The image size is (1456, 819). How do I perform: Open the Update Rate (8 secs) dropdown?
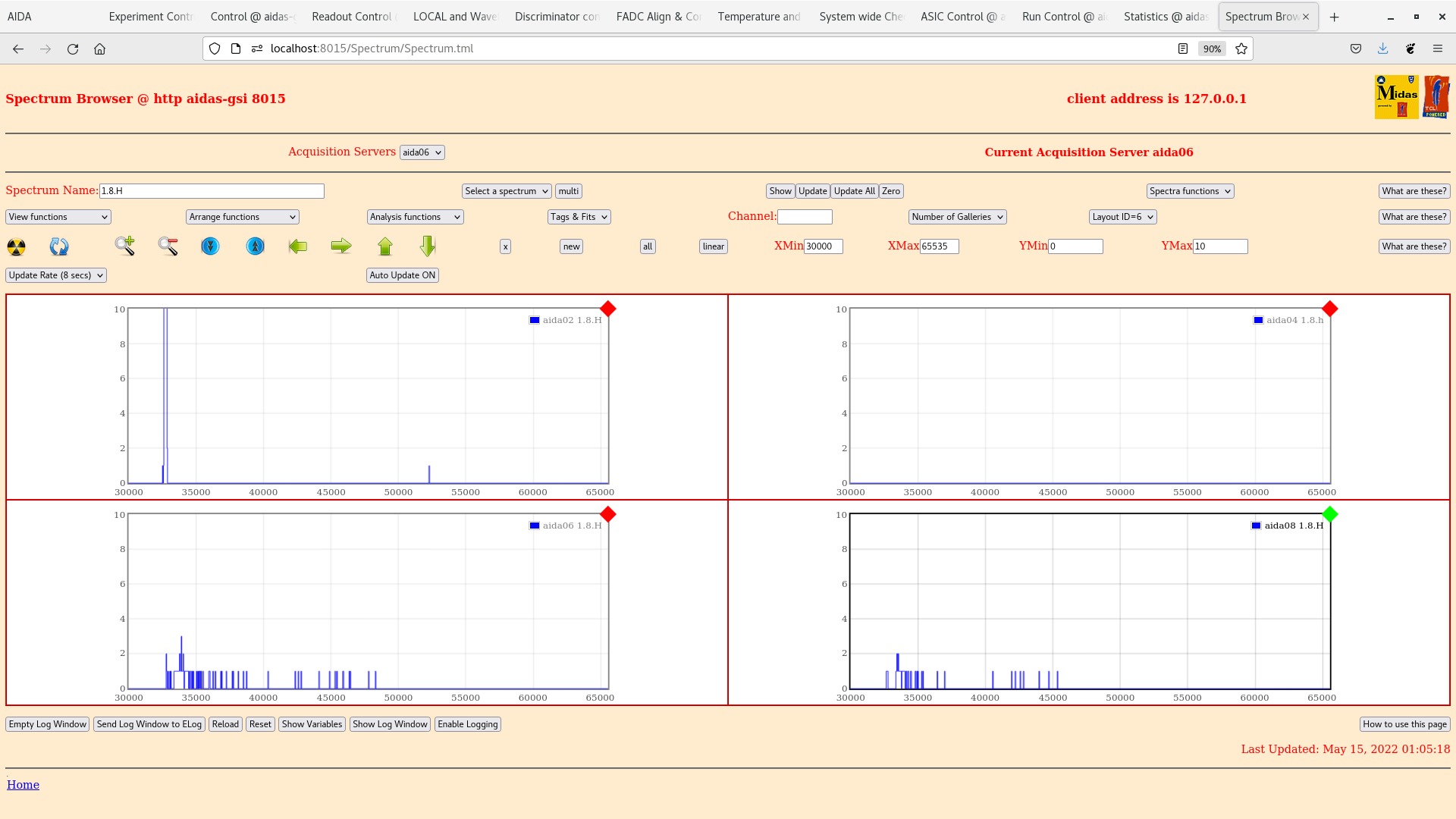(x=56, y=275)
